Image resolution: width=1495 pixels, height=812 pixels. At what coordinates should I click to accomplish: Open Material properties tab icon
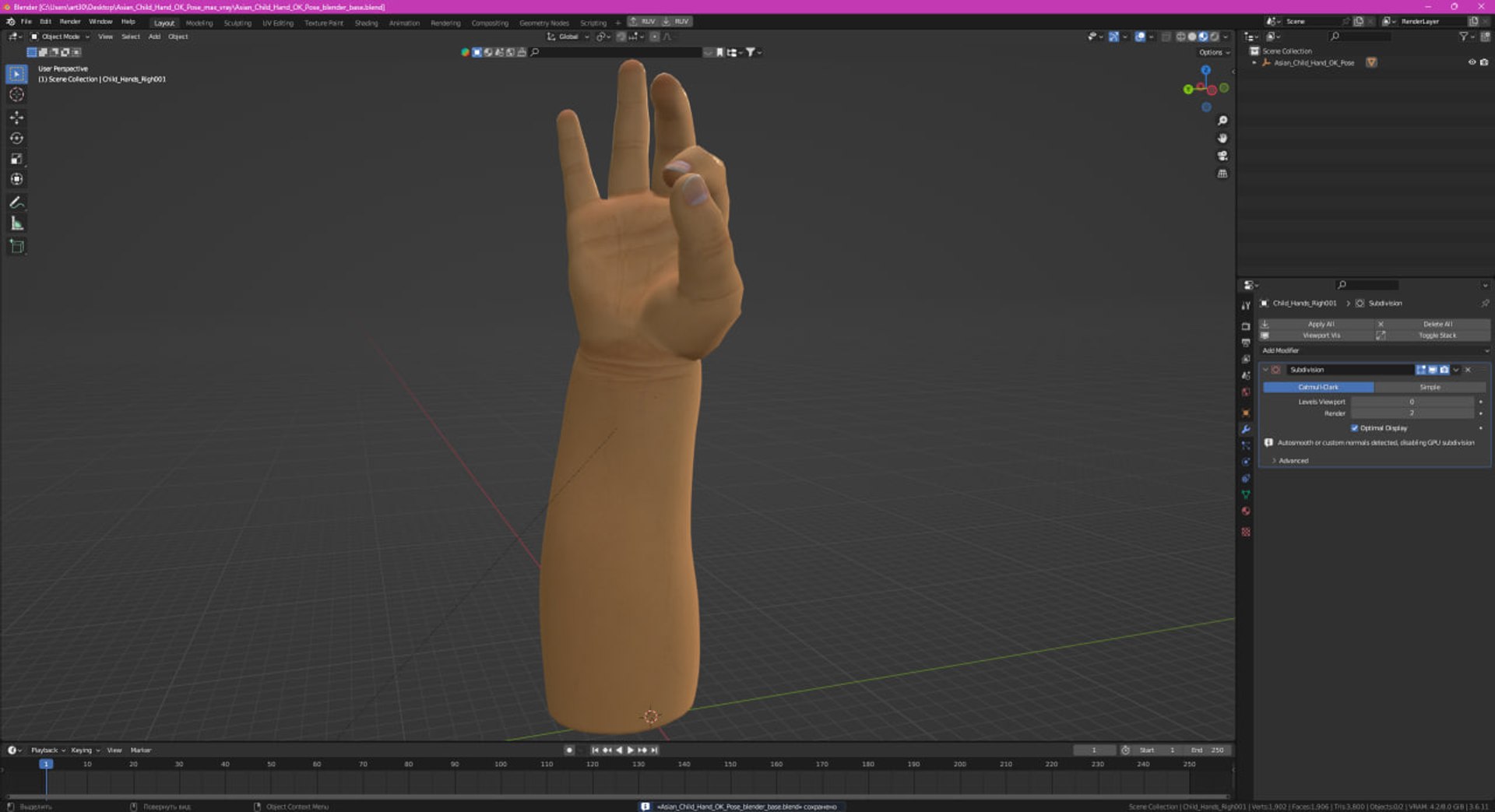tap(1246, 511)
